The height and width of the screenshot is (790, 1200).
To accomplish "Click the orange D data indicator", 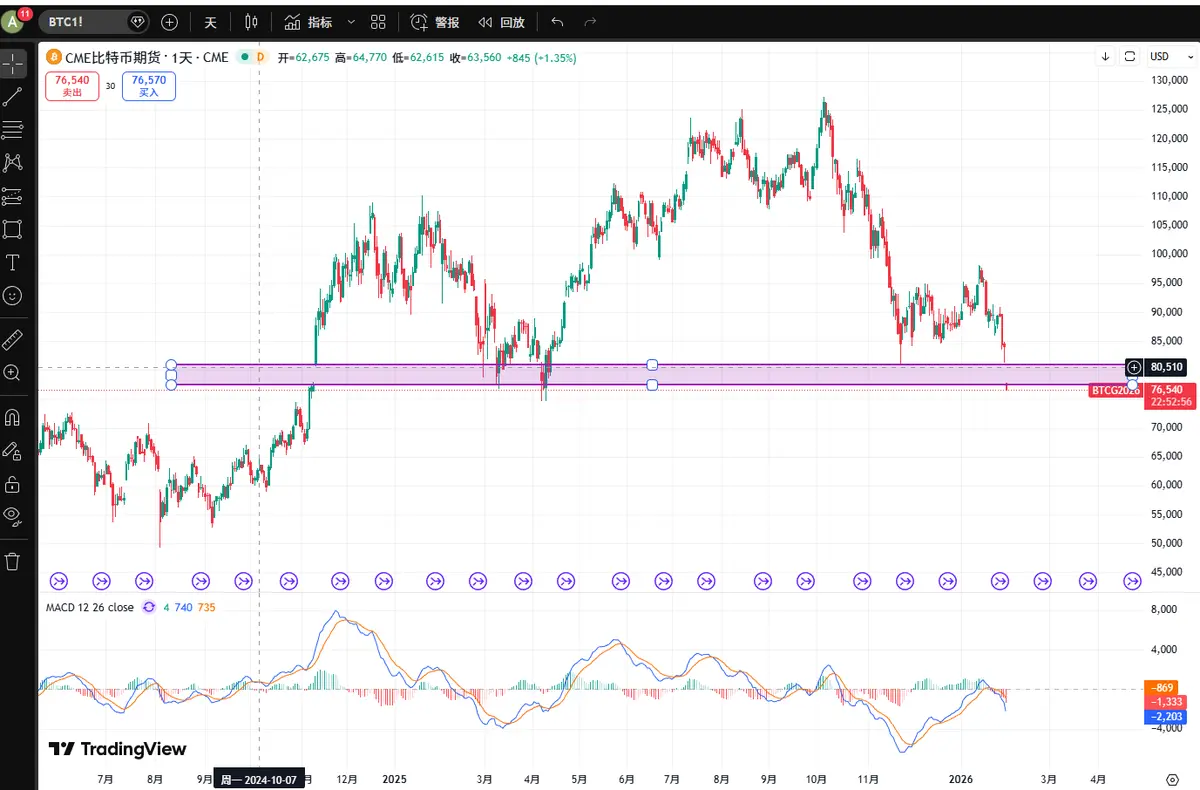I will point(260,58).
